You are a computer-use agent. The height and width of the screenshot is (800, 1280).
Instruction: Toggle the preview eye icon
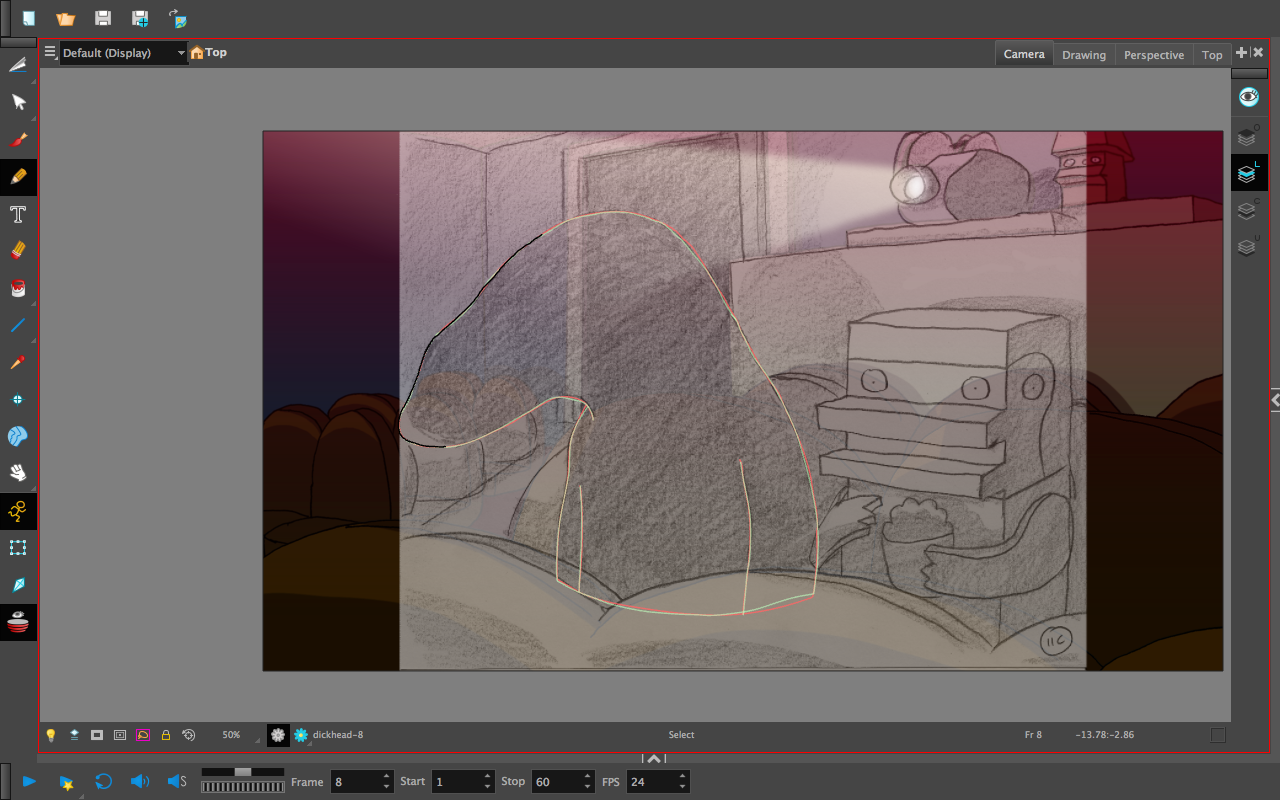(1248, 97)
